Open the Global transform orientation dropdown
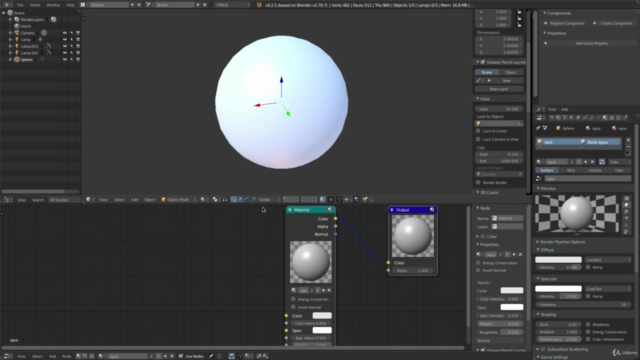 click(x=268, y=200)
